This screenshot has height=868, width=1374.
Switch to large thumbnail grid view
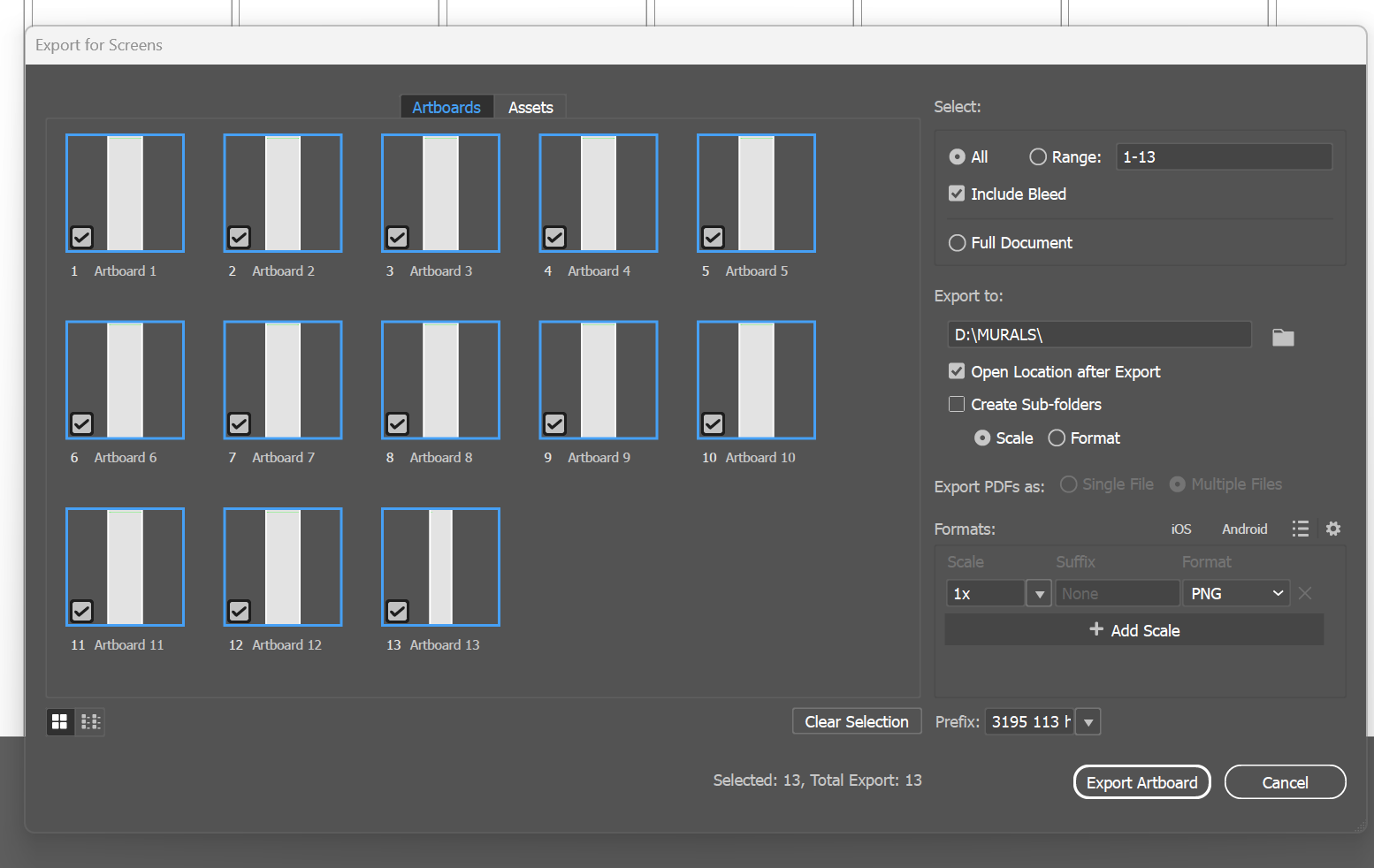tap(60, 722)
